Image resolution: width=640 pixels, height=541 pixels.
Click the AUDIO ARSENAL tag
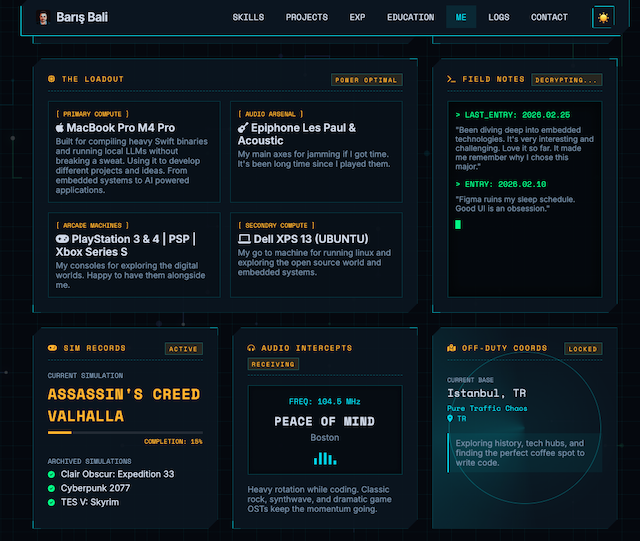(x=271, y=114)
